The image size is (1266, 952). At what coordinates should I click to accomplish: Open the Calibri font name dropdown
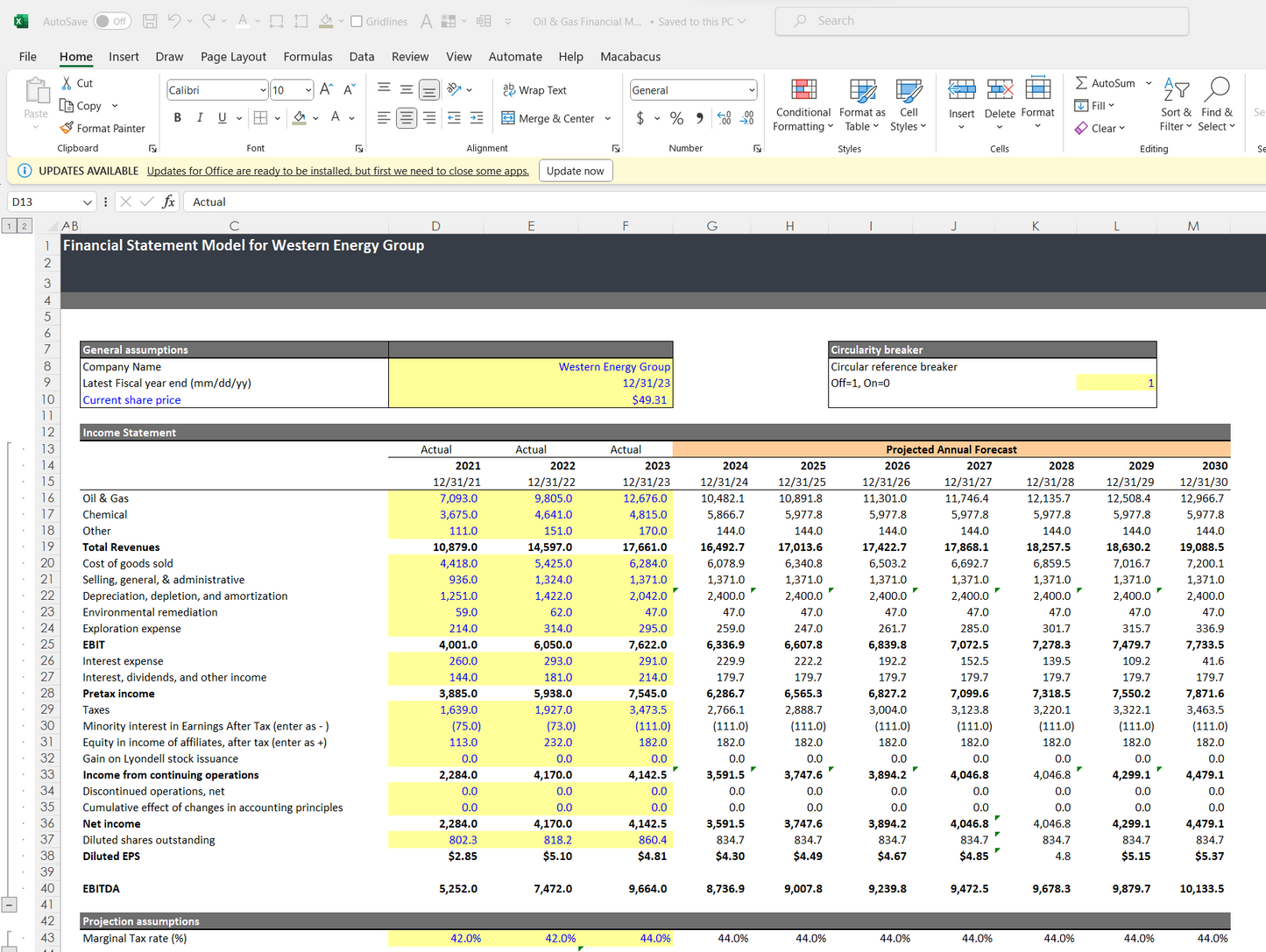(x=263, y=90)
